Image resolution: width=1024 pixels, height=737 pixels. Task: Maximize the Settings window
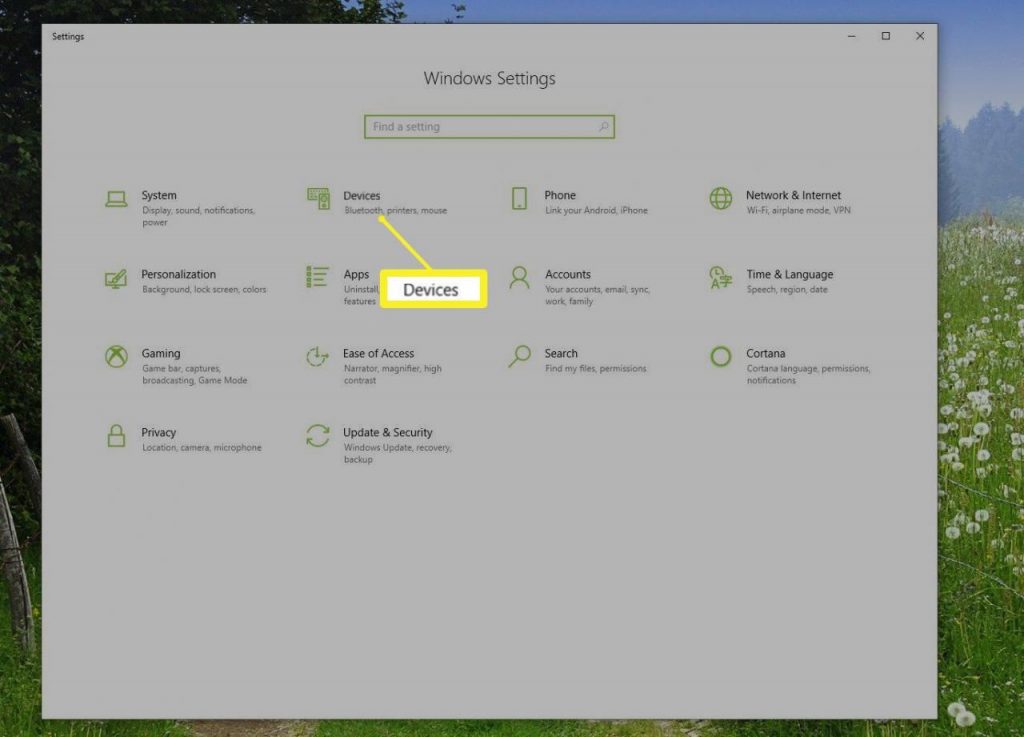(886, 36)
